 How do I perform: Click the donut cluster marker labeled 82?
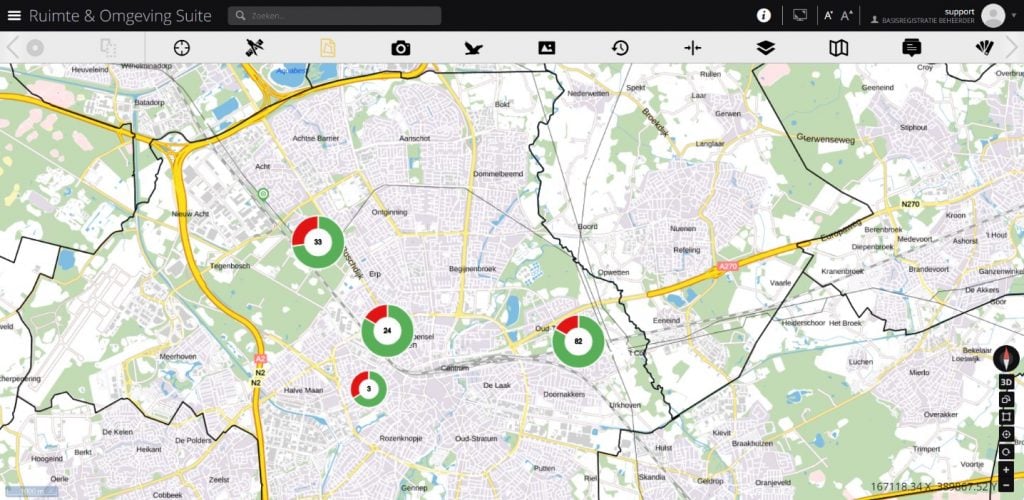579,341
